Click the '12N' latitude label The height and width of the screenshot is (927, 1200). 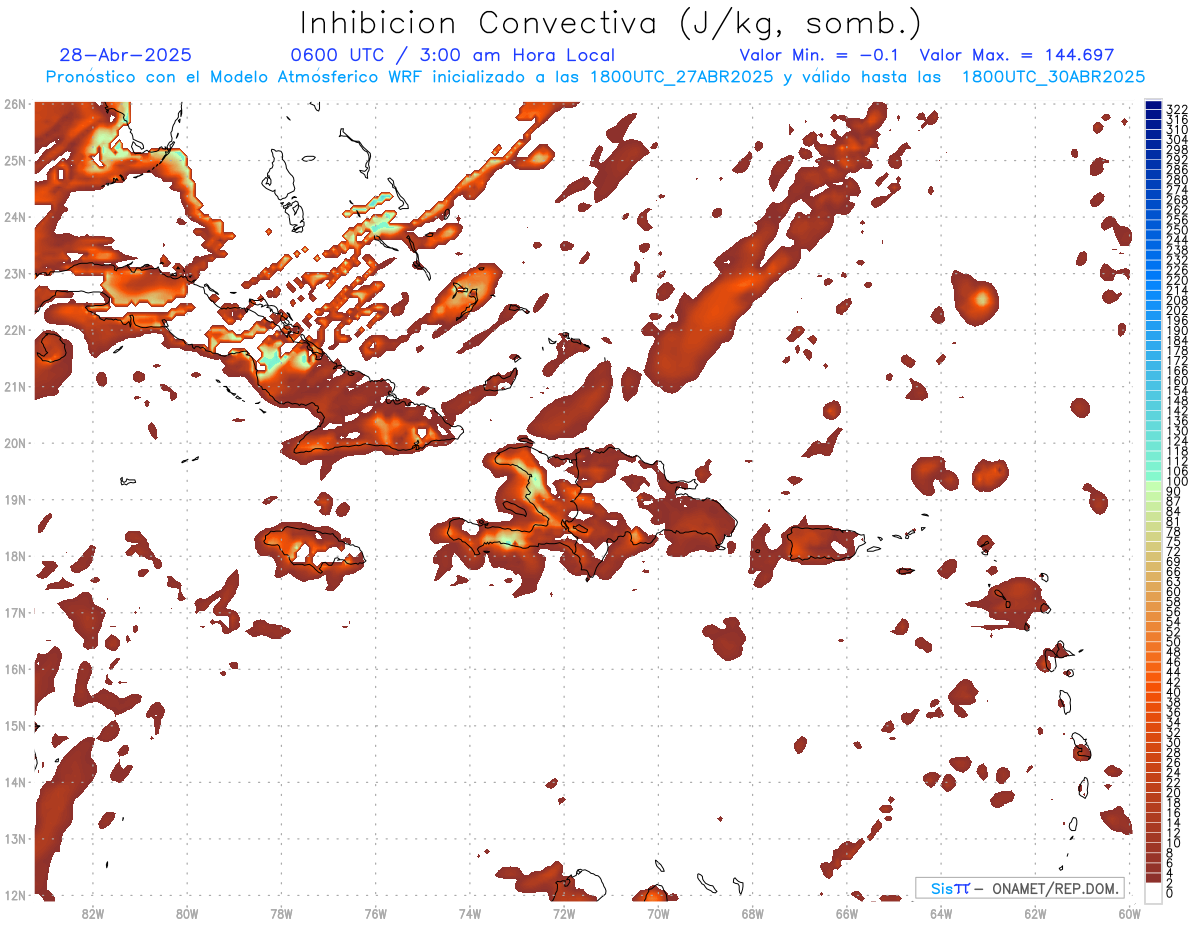pos(14,895)
